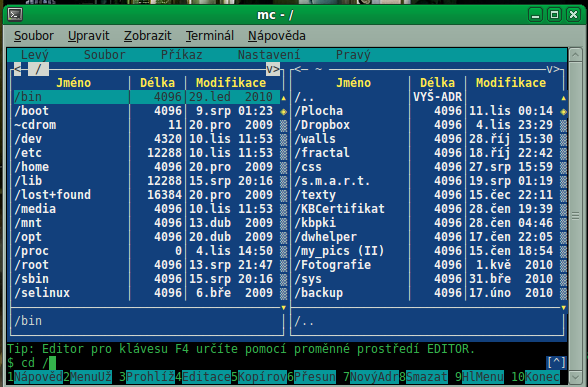
Task: Select the /Fotografie directory
Action: point(427,265)
